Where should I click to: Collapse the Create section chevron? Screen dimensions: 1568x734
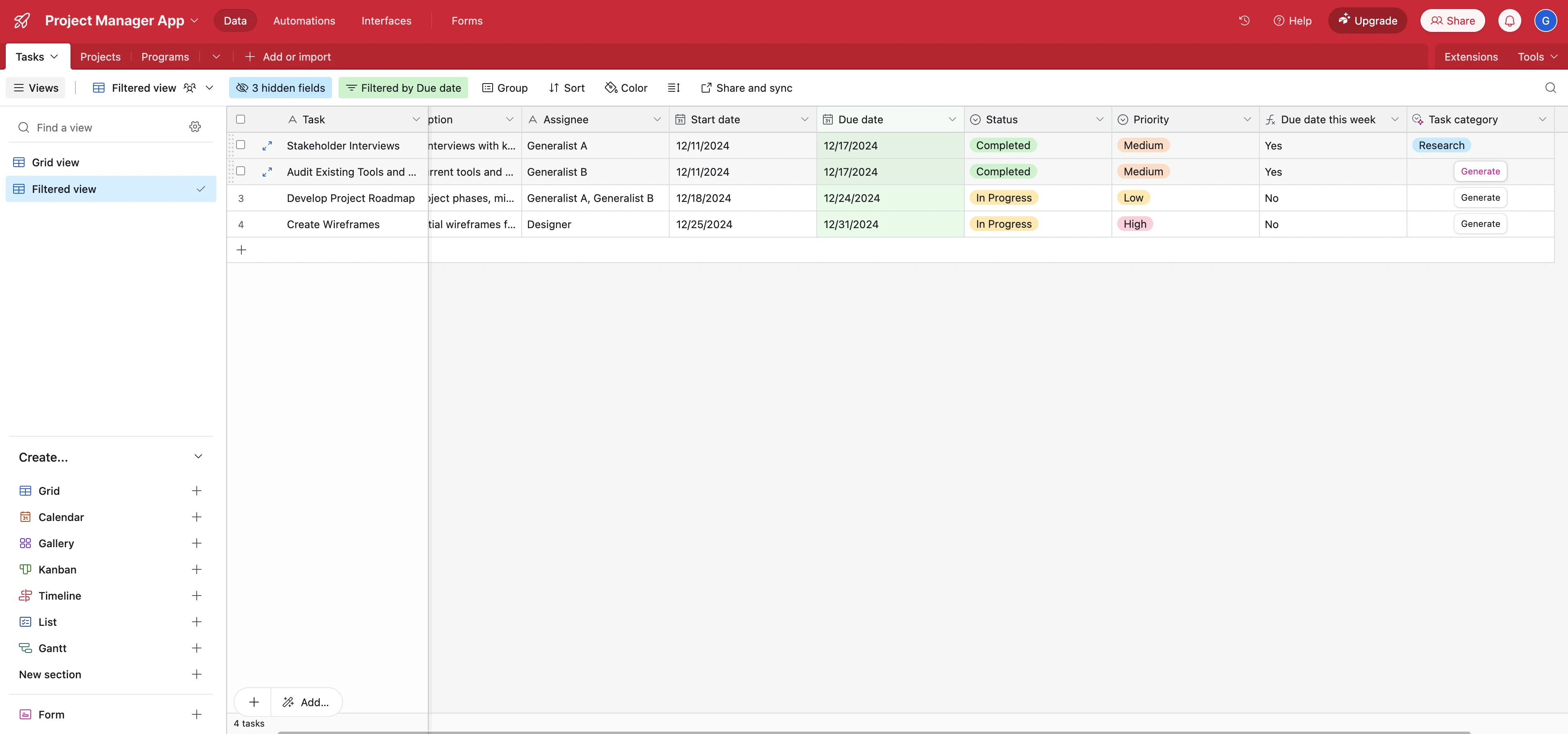[198, 457]
